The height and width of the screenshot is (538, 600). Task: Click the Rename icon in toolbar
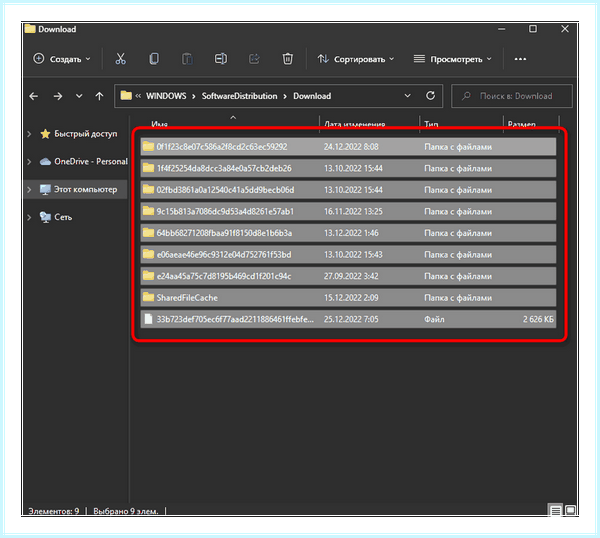coord(221,59)
